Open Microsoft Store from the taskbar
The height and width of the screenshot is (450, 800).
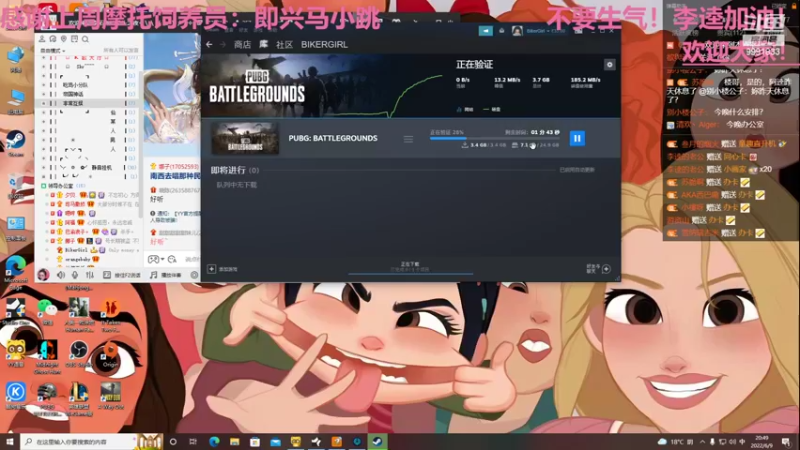coord(255,442)
